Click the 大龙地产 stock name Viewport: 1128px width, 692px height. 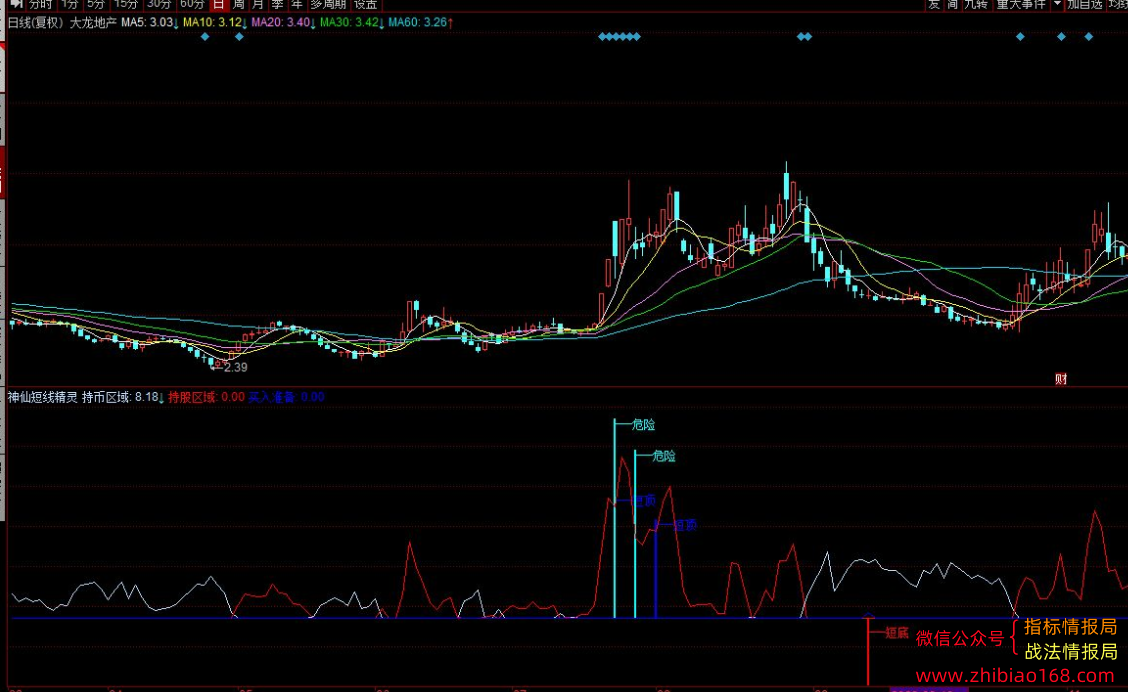93,22
